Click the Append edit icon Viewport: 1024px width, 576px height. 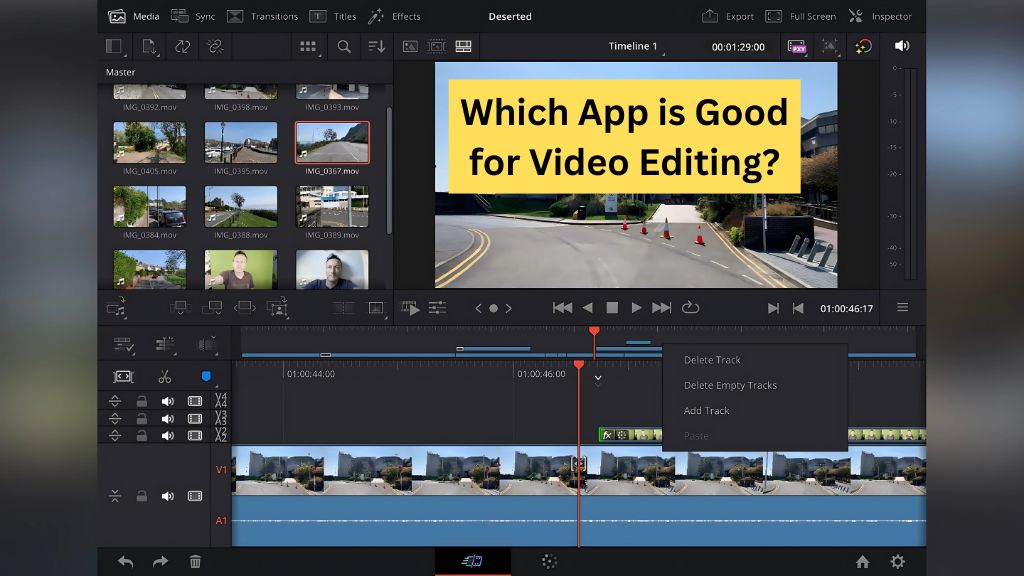[180, 308]
